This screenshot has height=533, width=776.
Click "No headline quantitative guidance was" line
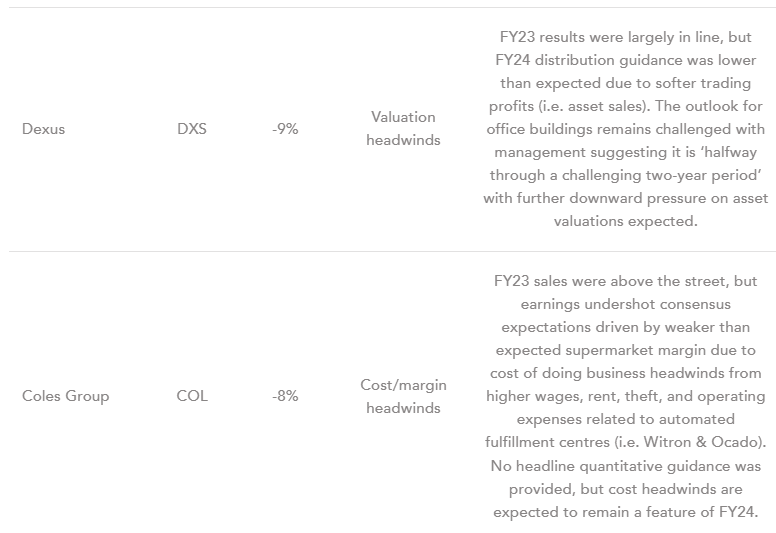[x=627, y=465]
